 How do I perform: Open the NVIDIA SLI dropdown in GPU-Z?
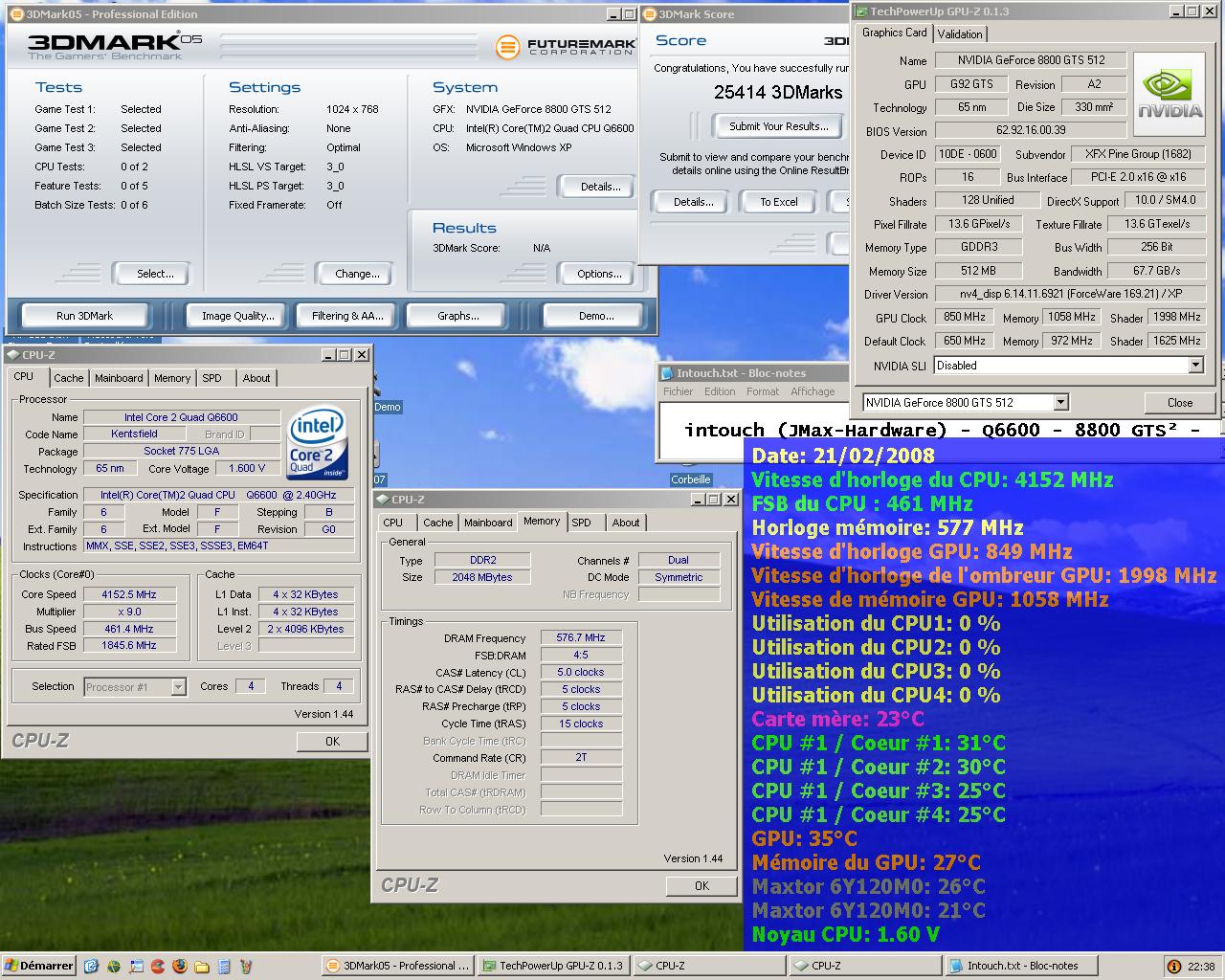(1195, 366)
